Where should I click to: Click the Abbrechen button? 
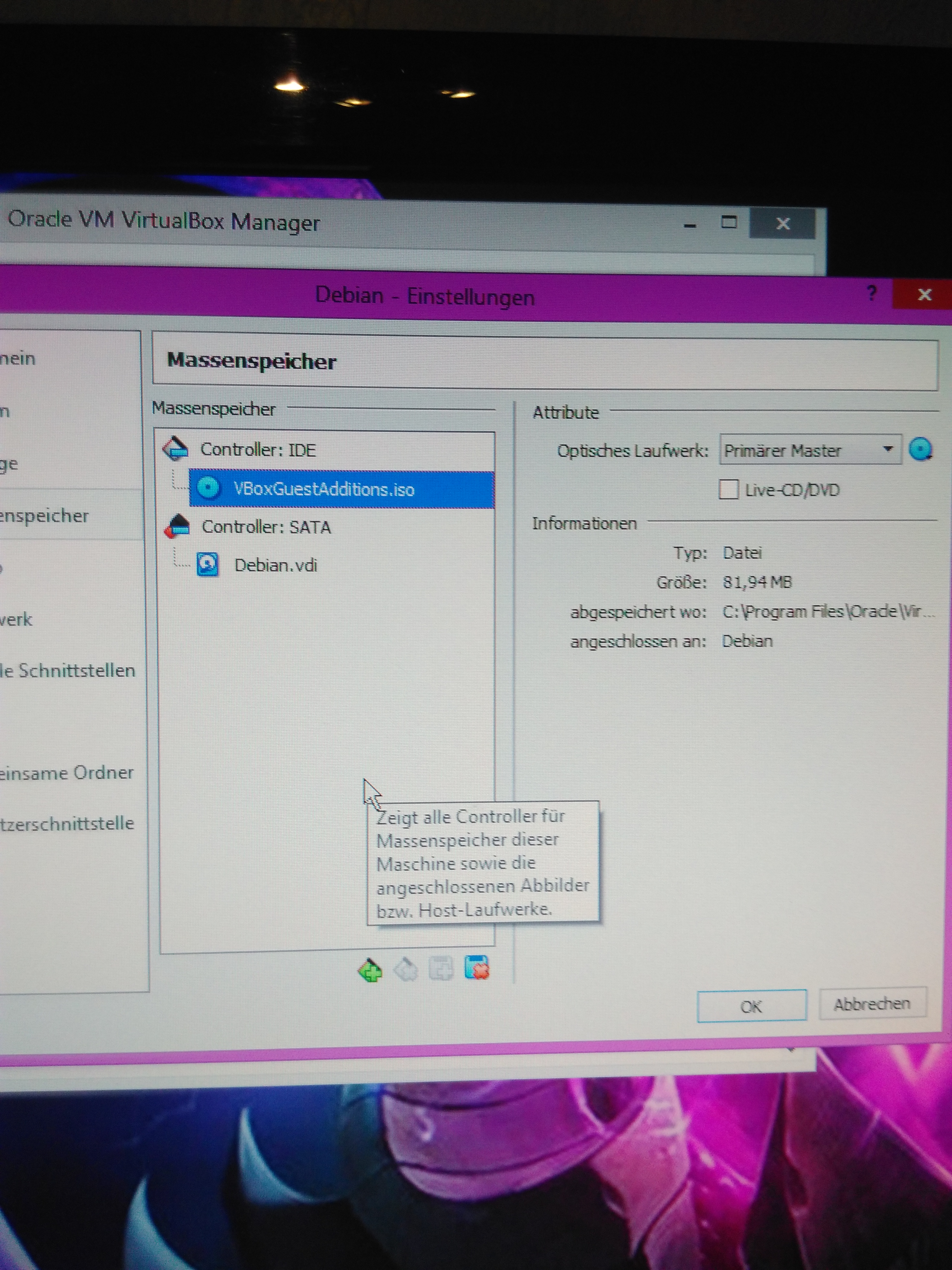coord(872,1003)
